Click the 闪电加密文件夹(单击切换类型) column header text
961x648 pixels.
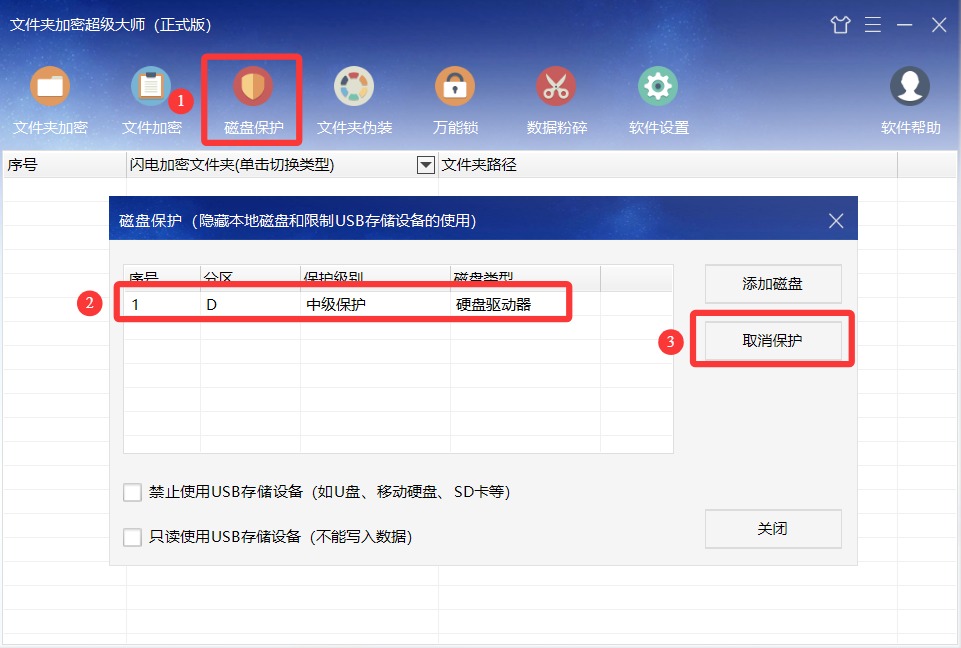coord(232,164)
